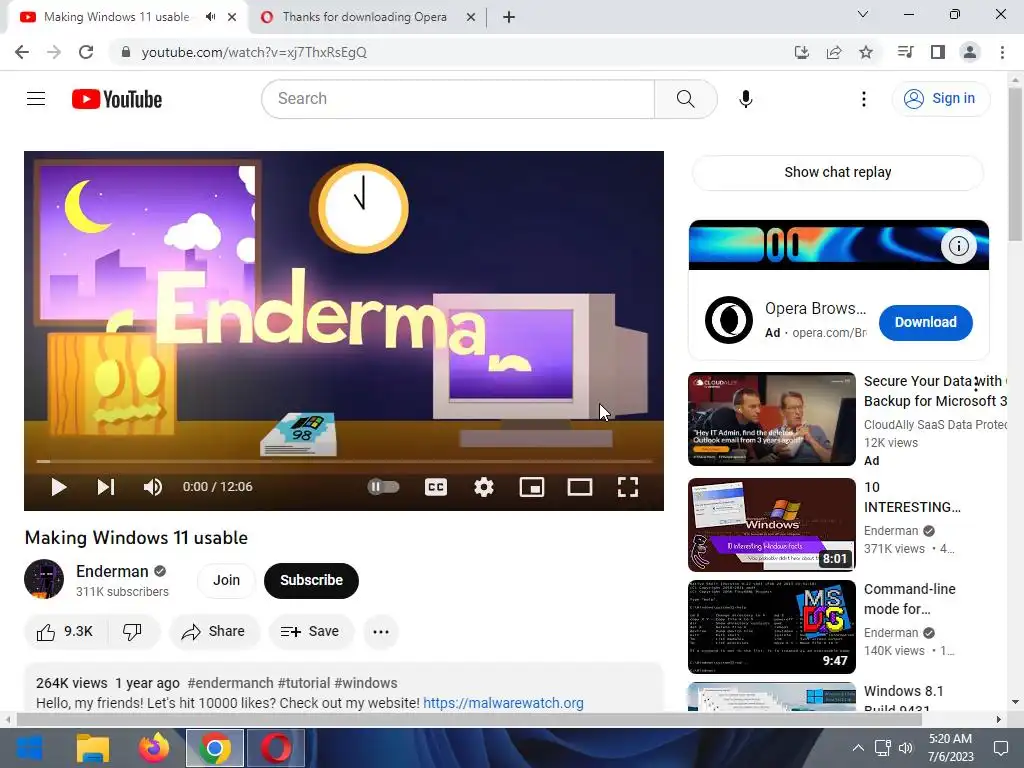Focus the YouTube search box

pyautogui.click(x=458, y=99)
